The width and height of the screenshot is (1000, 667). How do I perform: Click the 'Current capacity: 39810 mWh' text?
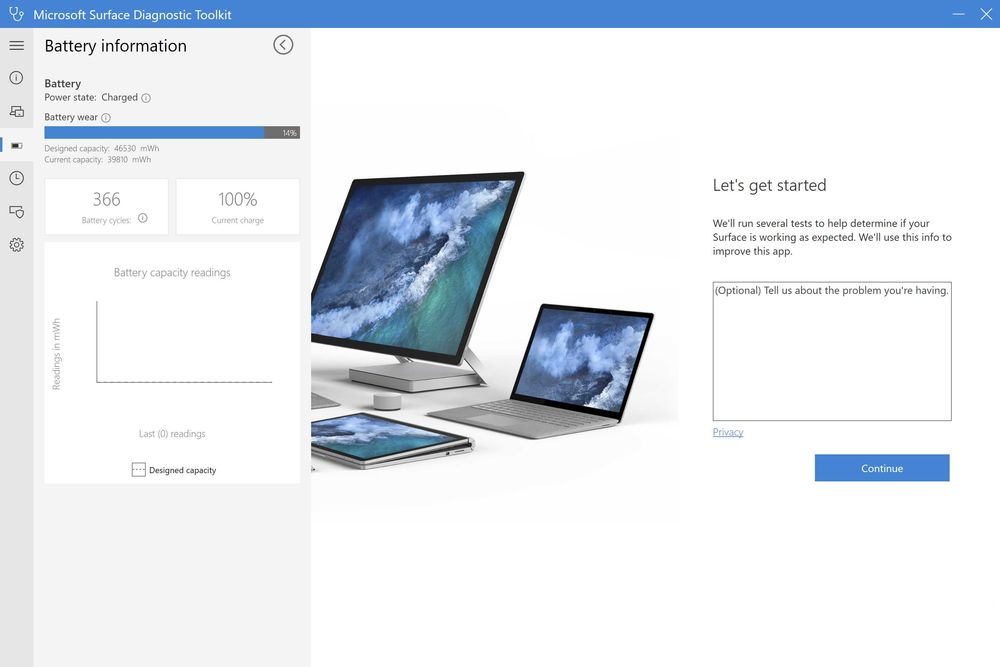[x=98, y=160]
